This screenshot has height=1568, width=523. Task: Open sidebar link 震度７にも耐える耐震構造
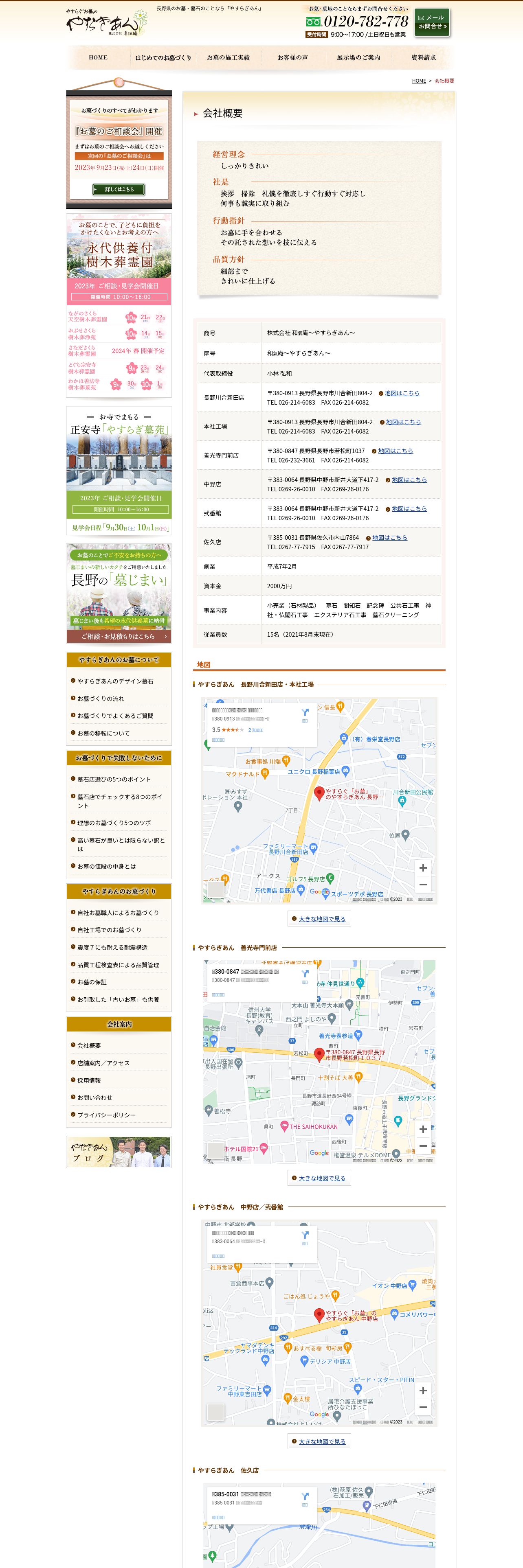point(112,948)
